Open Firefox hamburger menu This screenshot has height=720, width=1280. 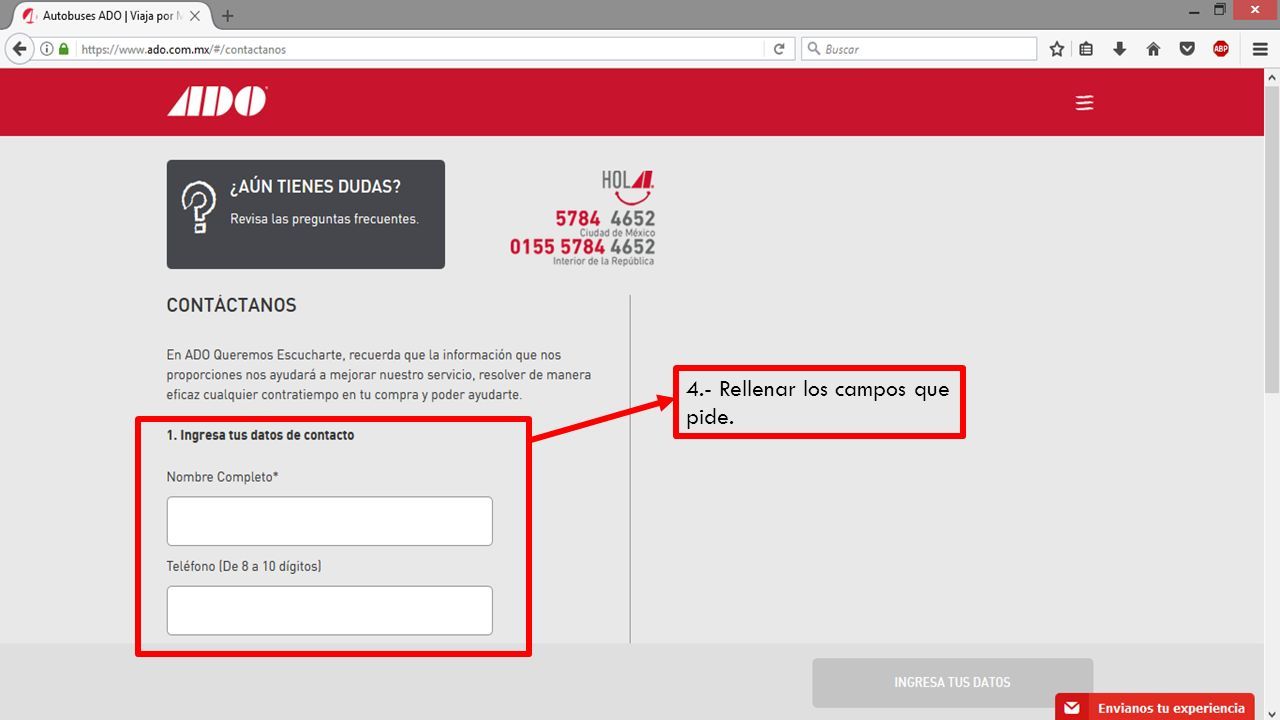coord(1260,49)
